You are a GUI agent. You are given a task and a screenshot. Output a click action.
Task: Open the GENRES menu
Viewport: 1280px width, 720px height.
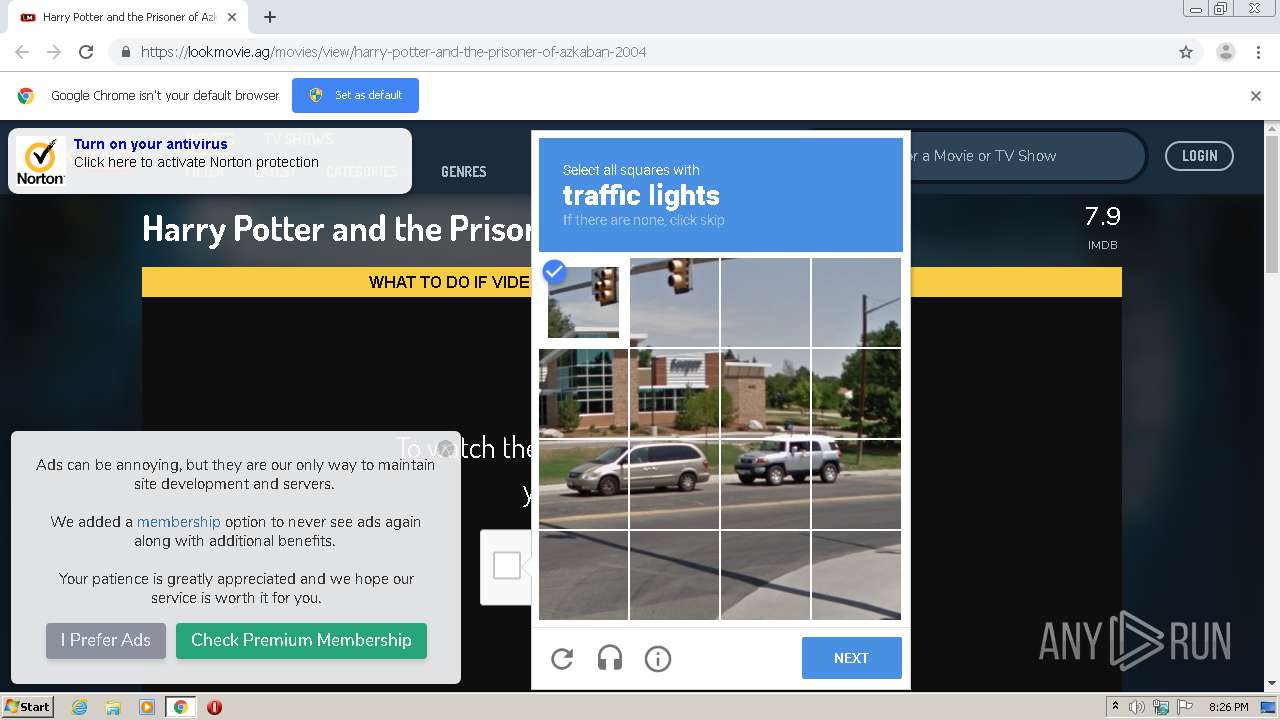tap(464, 172)
